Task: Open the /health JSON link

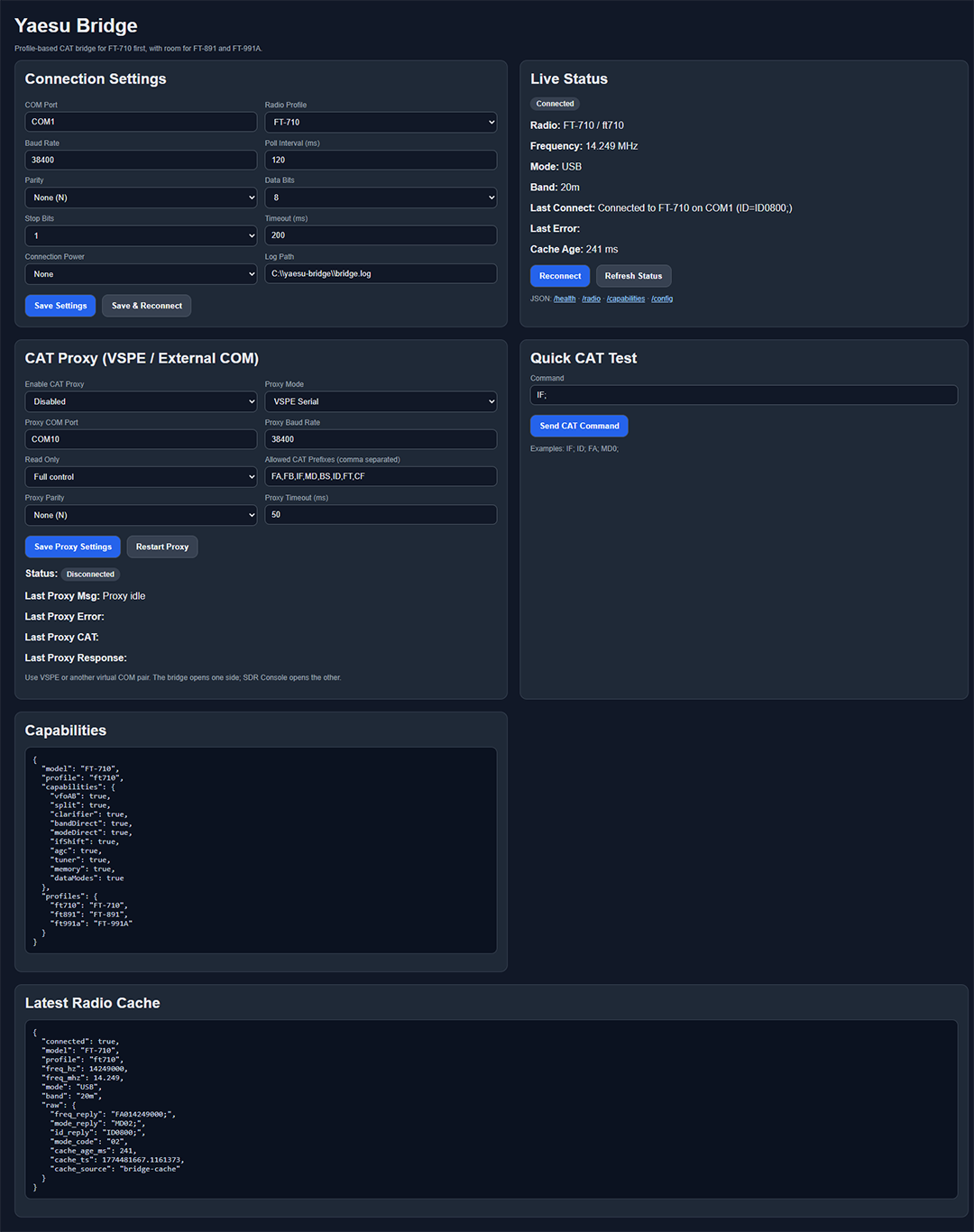Action: (x=565, y=299)
